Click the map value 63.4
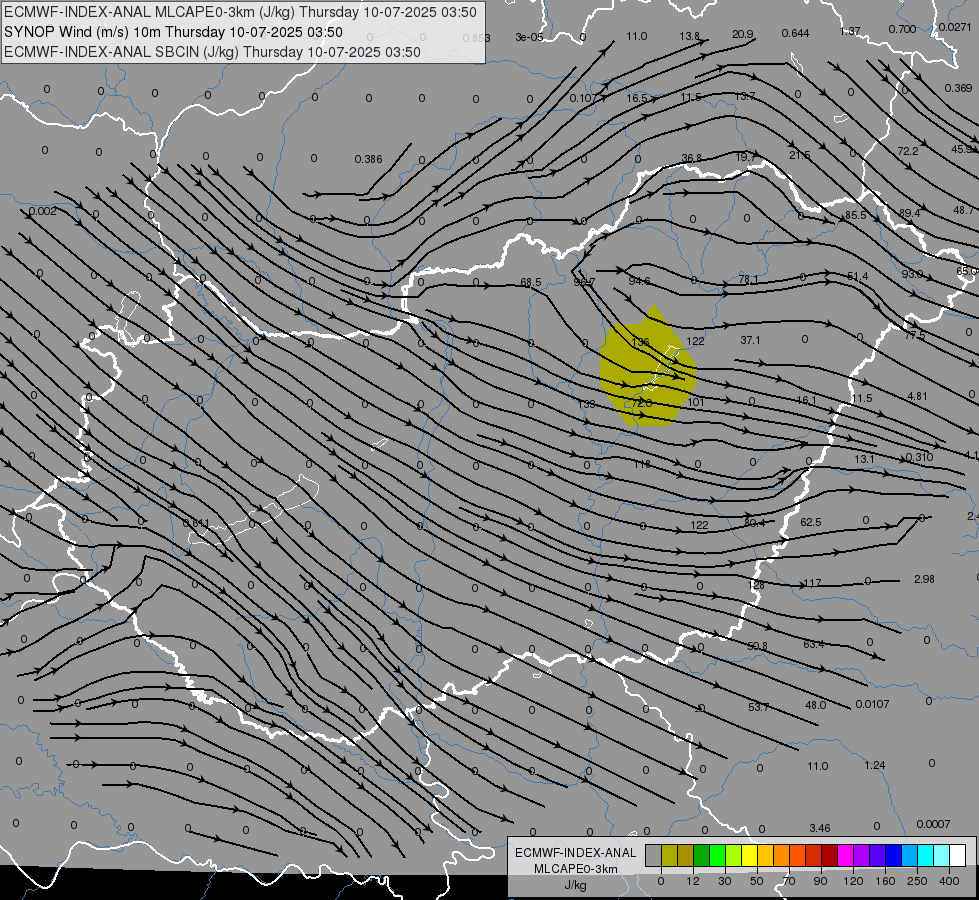 tap(814, 644)
